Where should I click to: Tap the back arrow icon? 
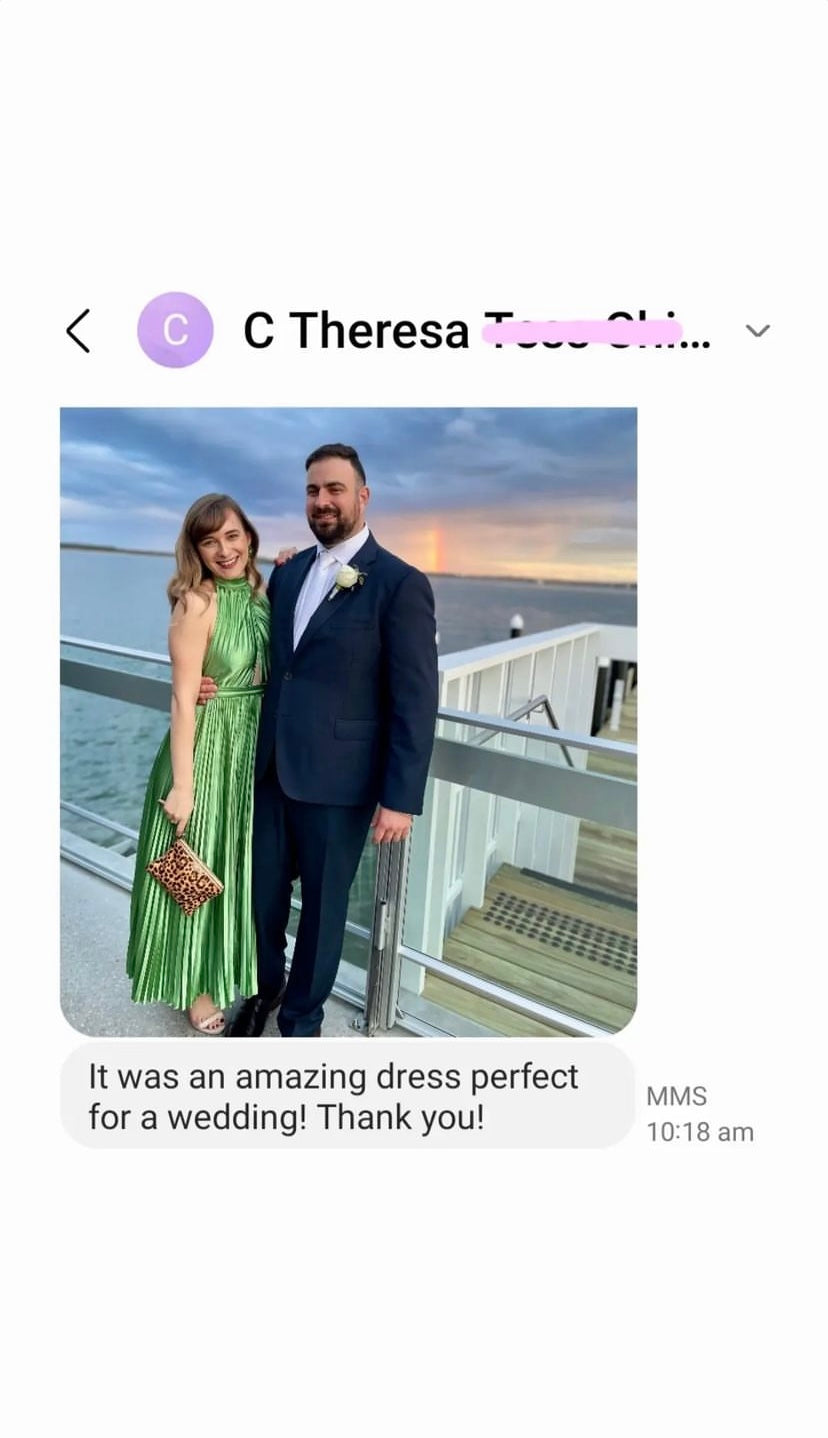79,331
